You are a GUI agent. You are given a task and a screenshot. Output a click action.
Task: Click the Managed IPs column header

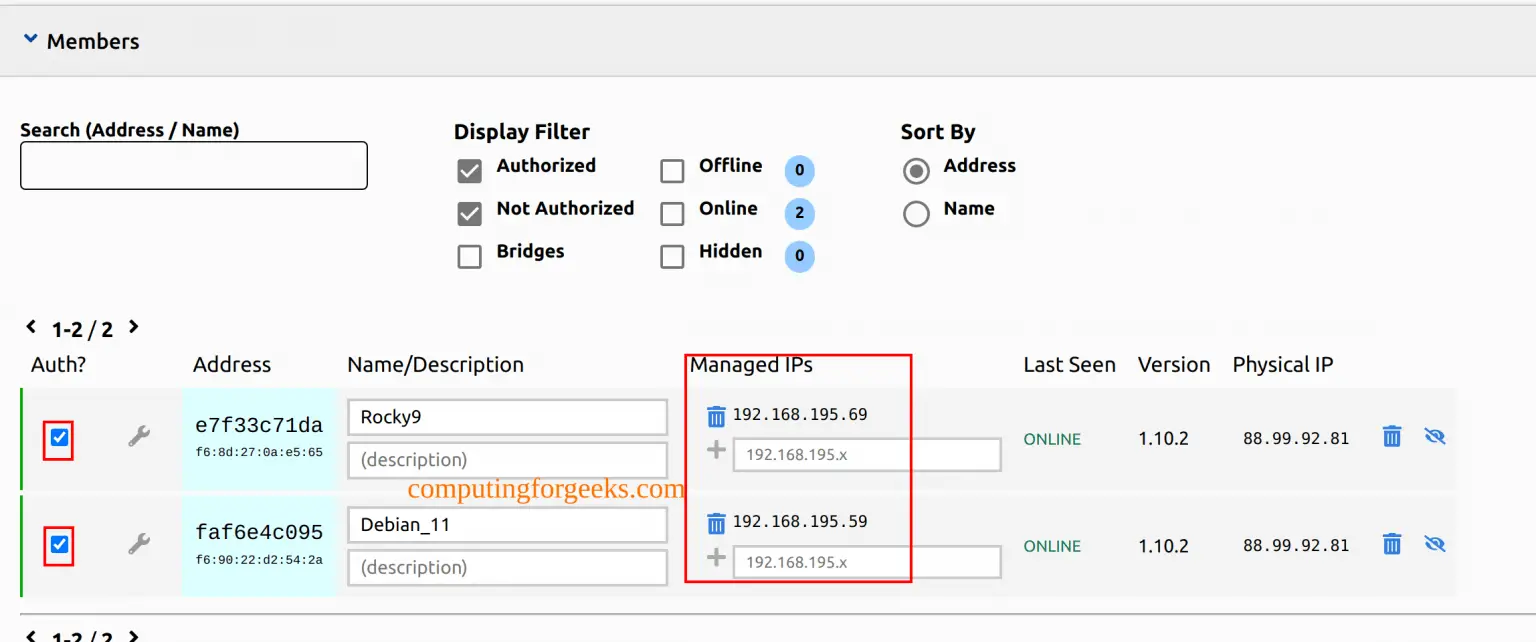[750, 364]
